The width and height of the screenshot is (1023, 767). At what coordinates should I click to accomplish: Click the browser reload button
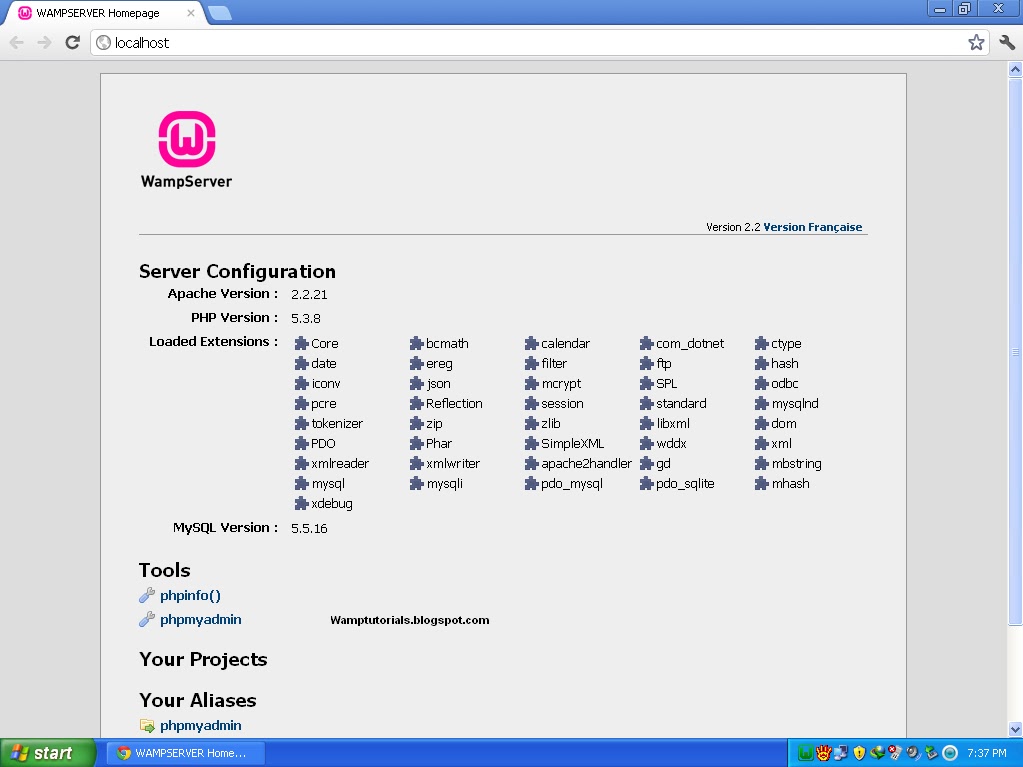coord(71,42)
